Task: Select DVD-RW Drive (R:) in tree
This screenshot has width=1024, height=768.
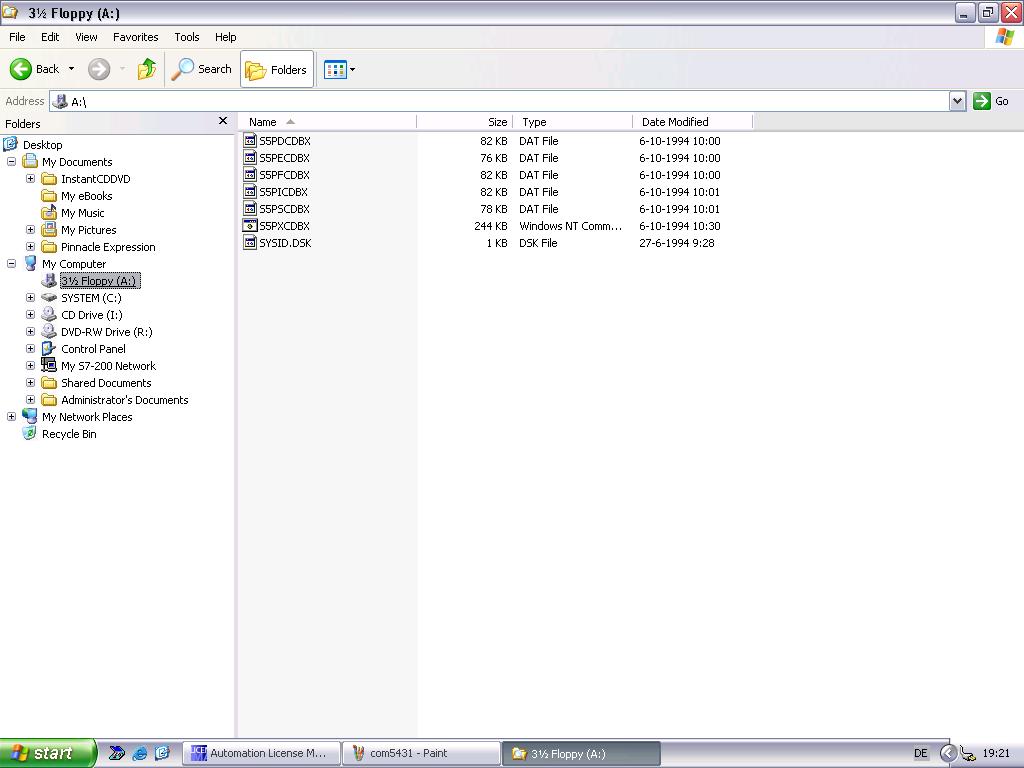Action: click(106, 332)
